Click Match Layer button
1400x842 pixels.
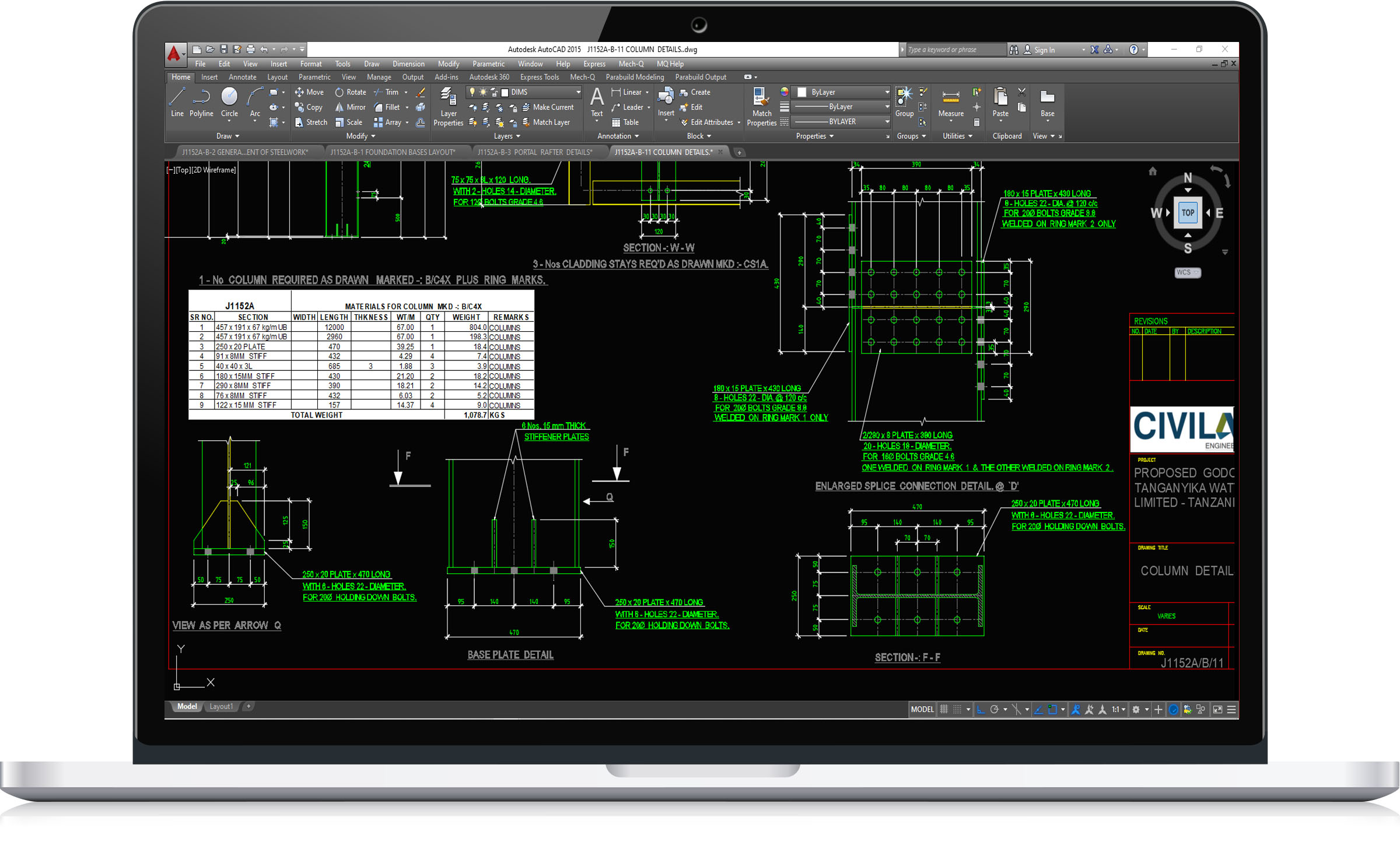545,122
